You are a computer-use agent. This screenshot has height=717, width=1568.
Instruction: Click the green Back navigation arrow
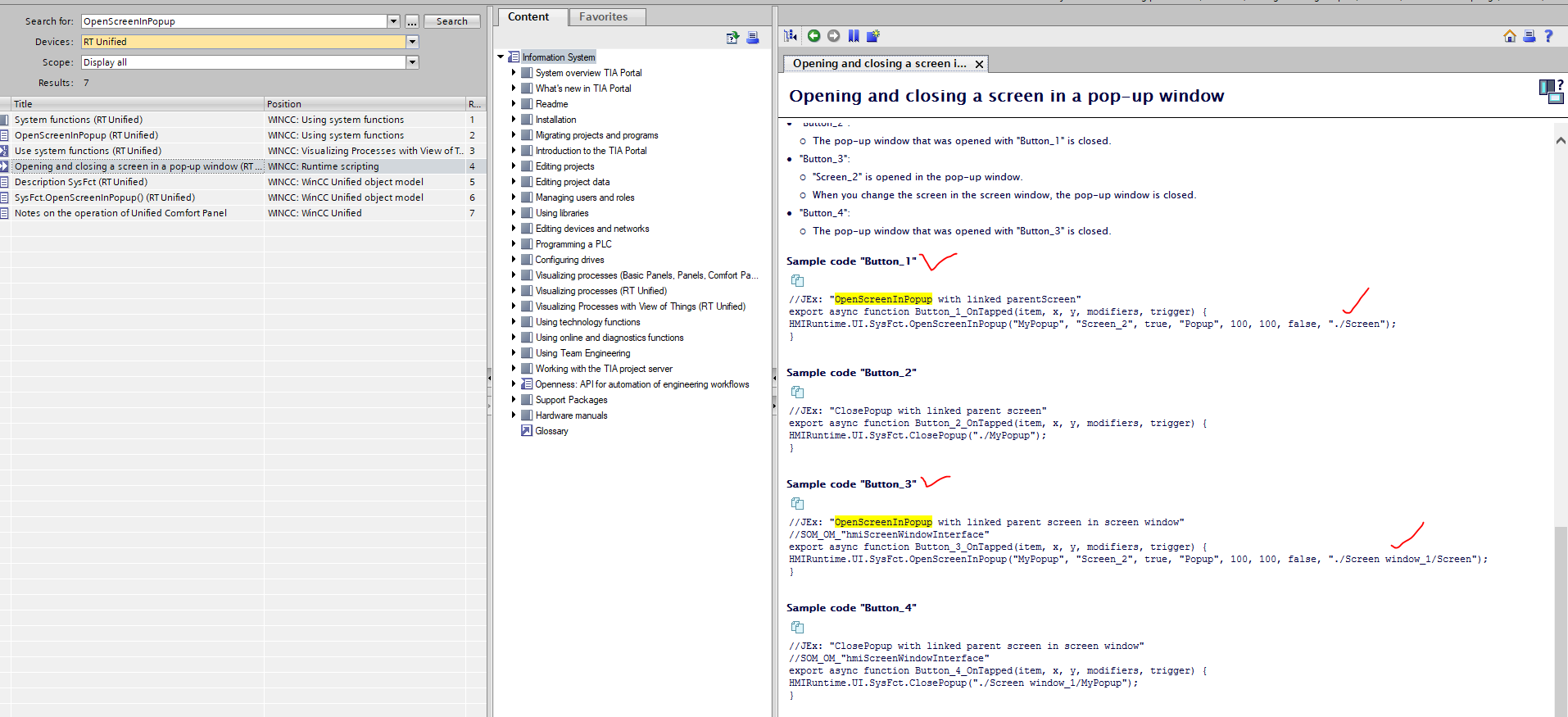pos(813,36)
